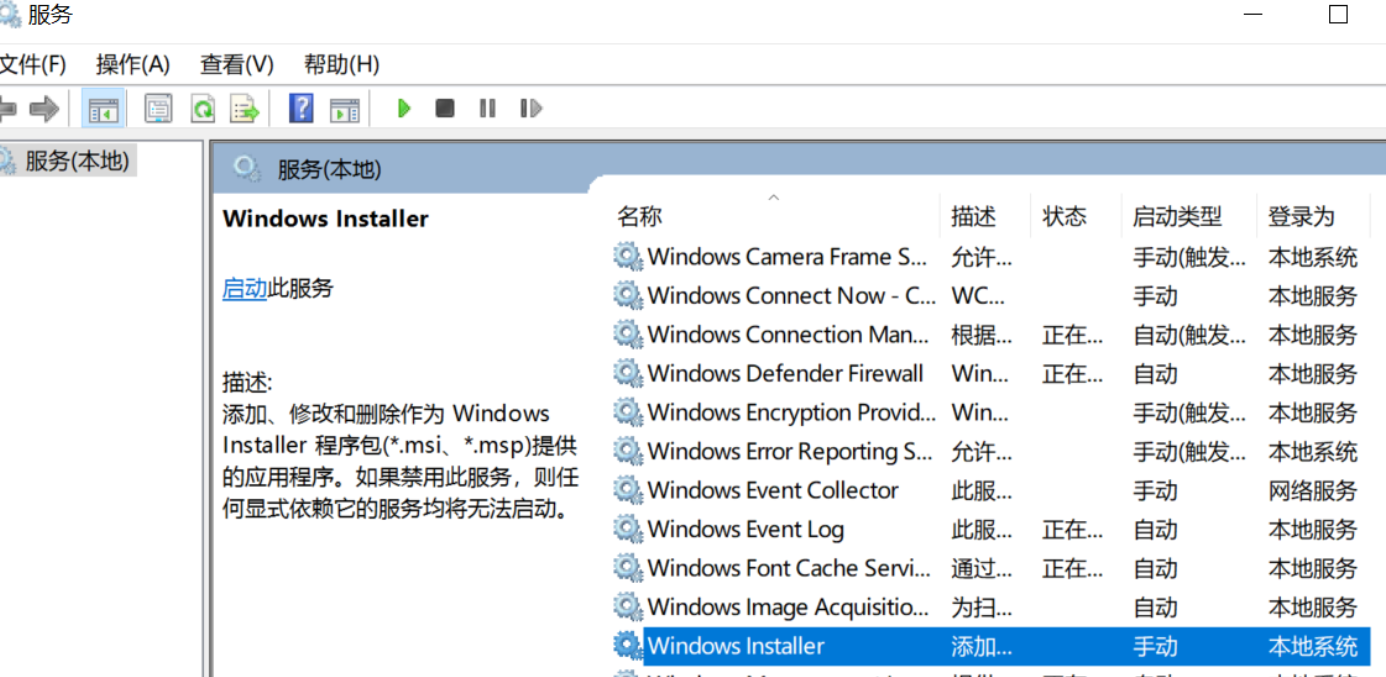The image size is (1386, 677).
Task: Click gear icon of Windows Error Reporting row
Action: [627, 451]
